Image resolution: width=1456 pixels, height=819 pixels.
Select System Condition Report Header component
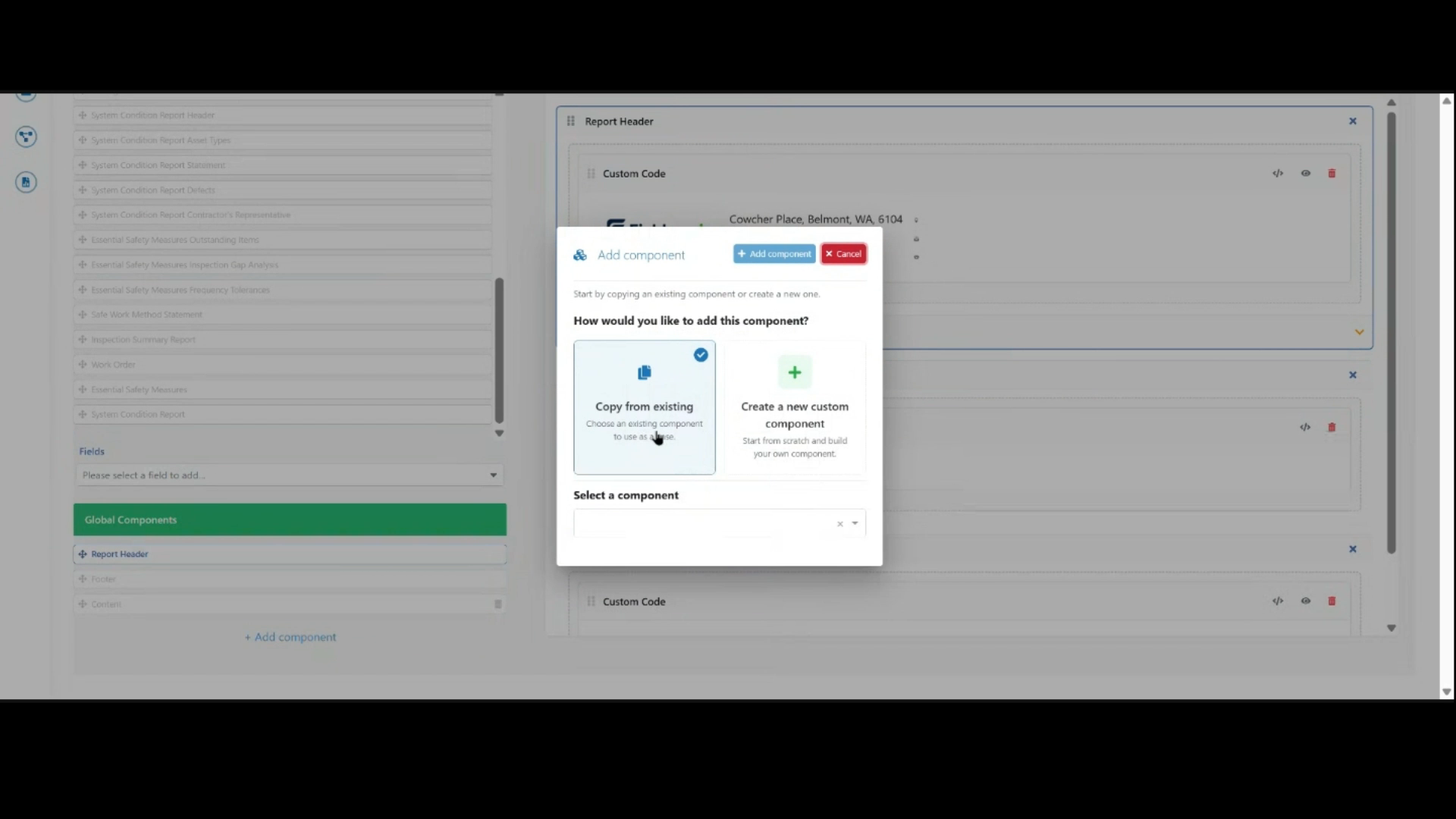283,115
